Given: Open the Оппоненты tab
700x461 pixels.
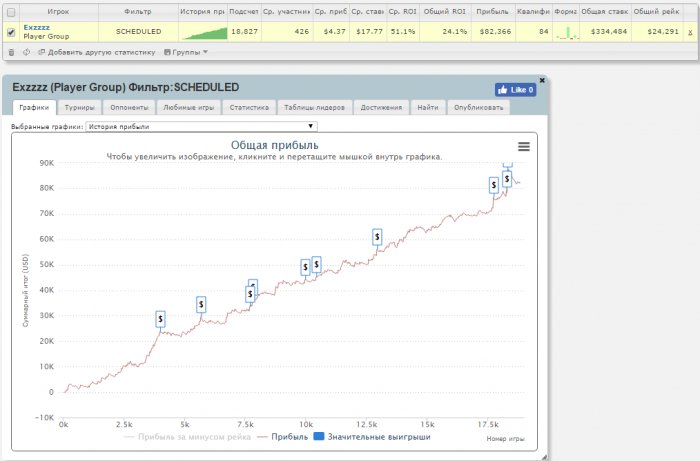Looking at the screenshot, I should (129, 108).
